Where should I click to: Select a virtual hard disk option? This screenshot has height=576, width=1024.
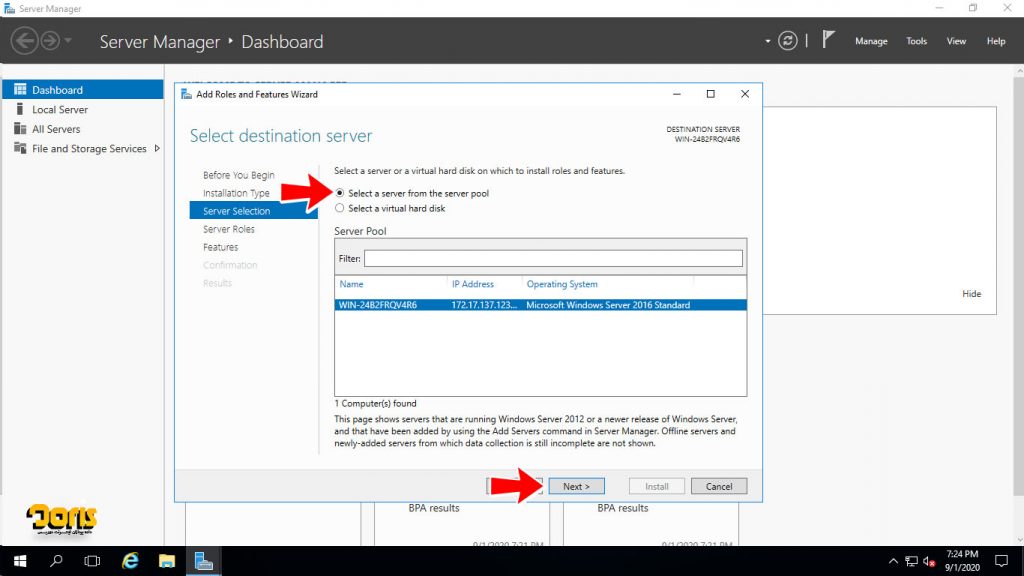[340, 208]
